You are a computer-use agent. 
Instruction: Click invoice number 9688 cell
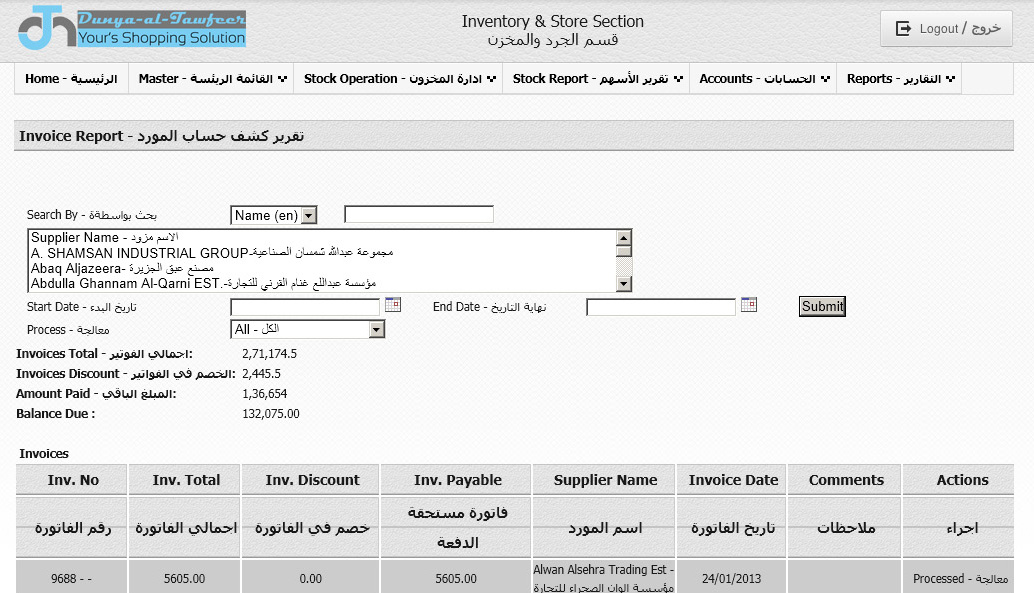click(71, 578)
